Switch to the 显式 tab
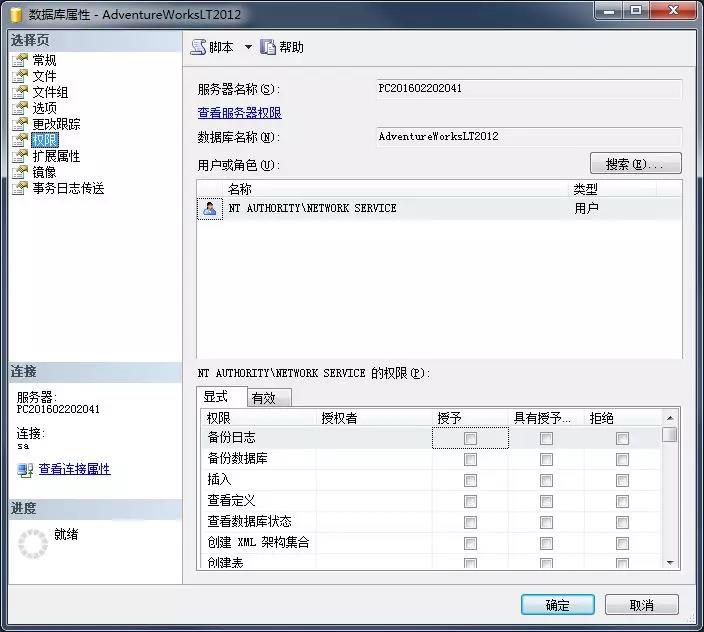This screenshot has height=632, width=704. (x=222, y=397)
